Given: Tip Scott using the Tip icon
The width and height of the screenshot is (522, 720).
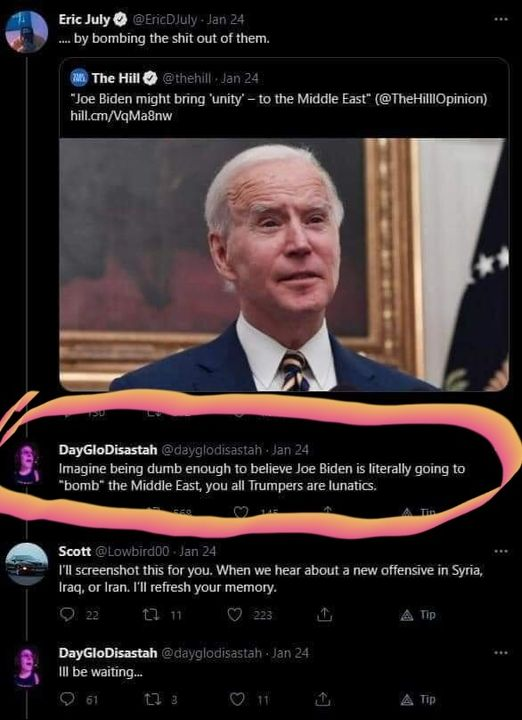Looking at the screenshot, I should pyautogui.click(x=418, y=615).
